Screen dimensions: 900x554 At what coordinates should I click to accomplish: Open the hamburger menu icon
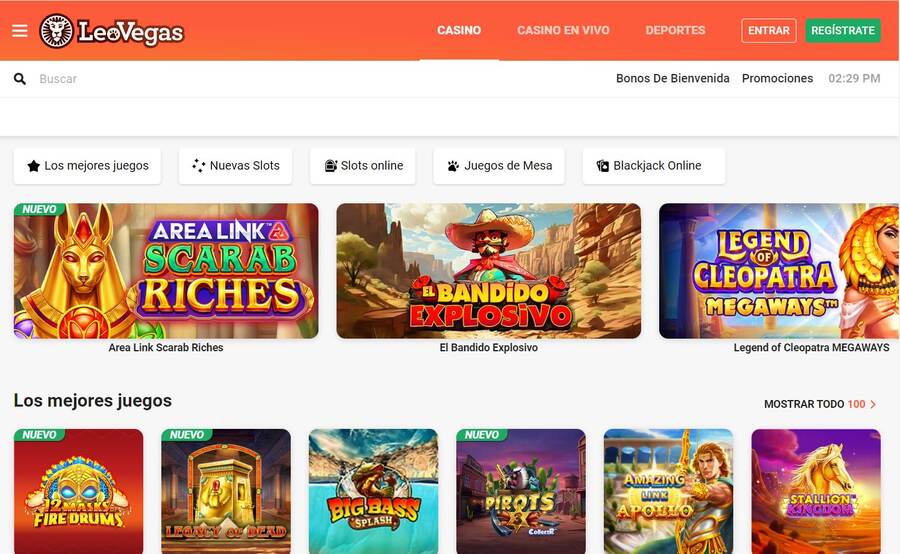[x=20, y=30]
